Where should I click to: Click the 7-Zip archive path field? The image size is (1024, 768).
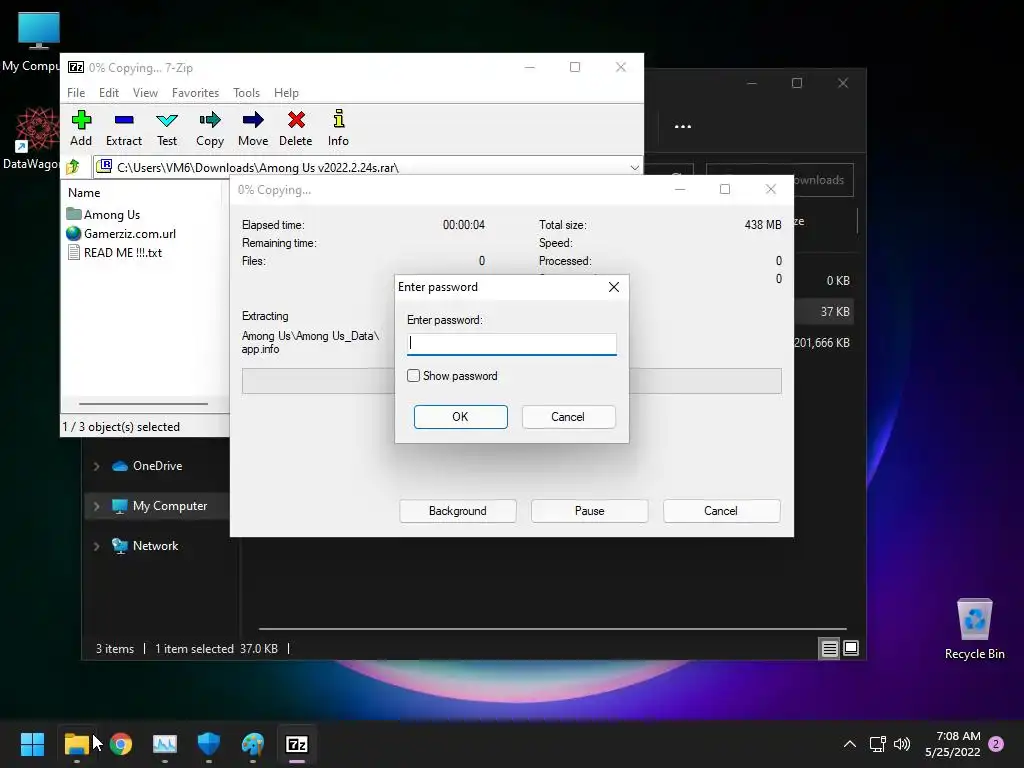click(x=368, y=168)
